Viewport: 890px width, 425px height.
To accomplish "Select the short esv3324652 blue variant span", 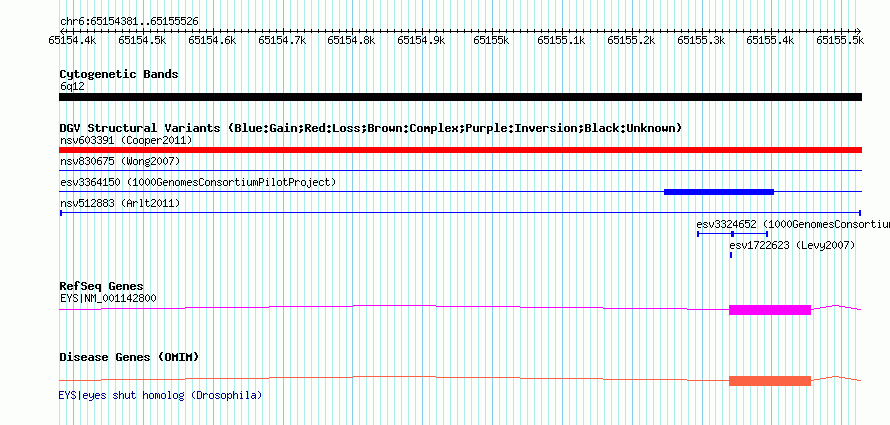I will click(x=732, y=234).
